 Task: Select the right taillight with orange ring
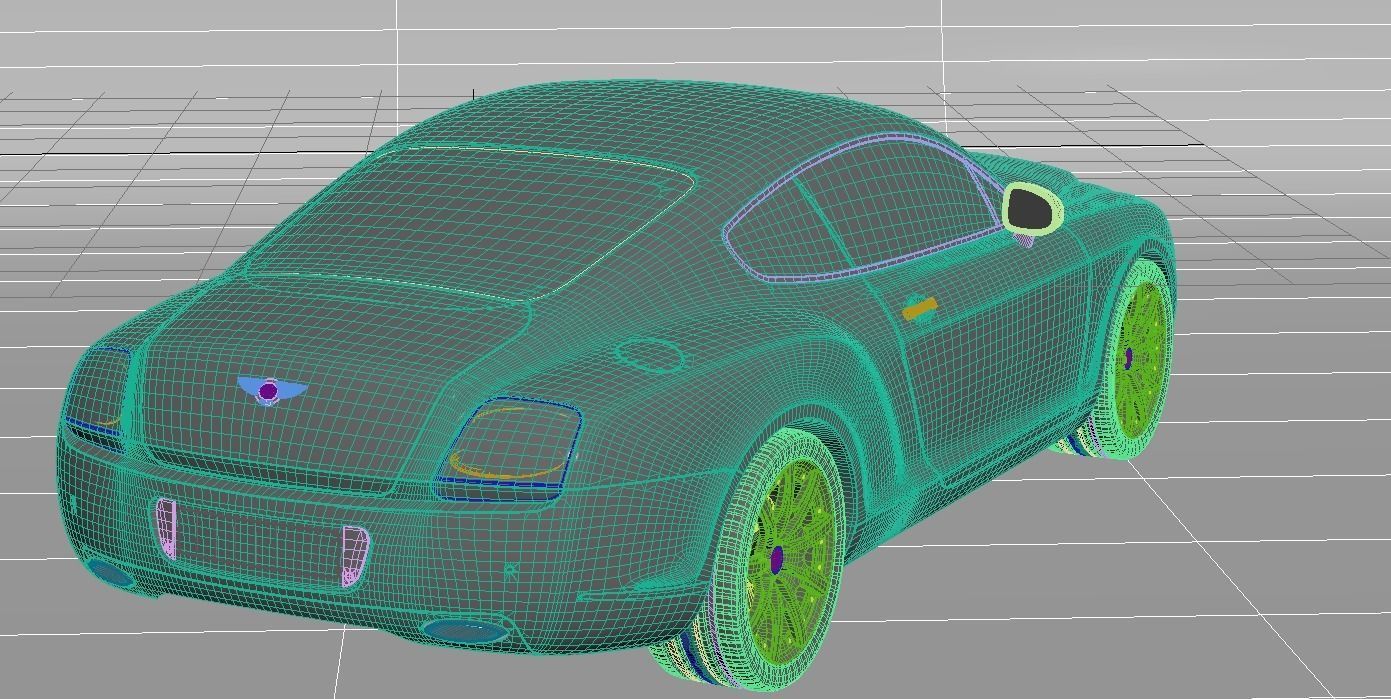pos(509,449)
